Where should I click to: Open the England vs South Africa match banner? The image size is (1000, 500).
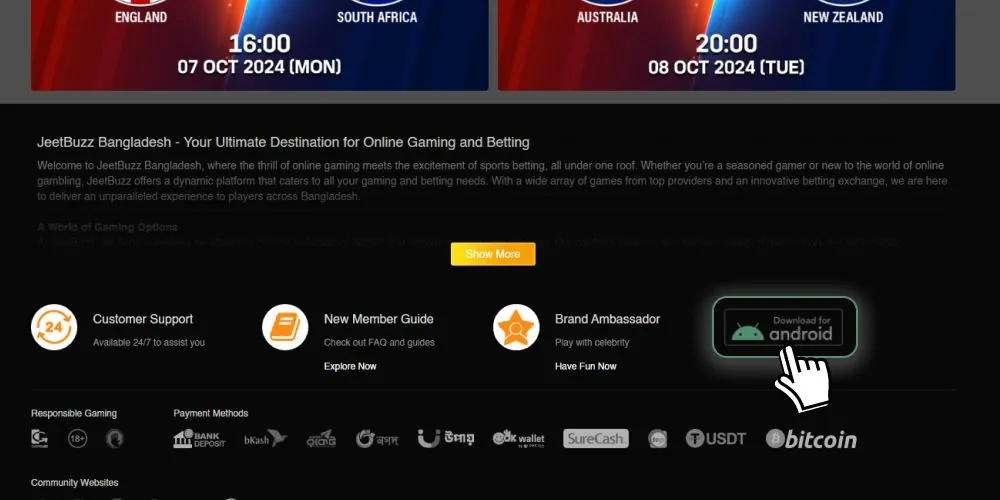(260, 45)
